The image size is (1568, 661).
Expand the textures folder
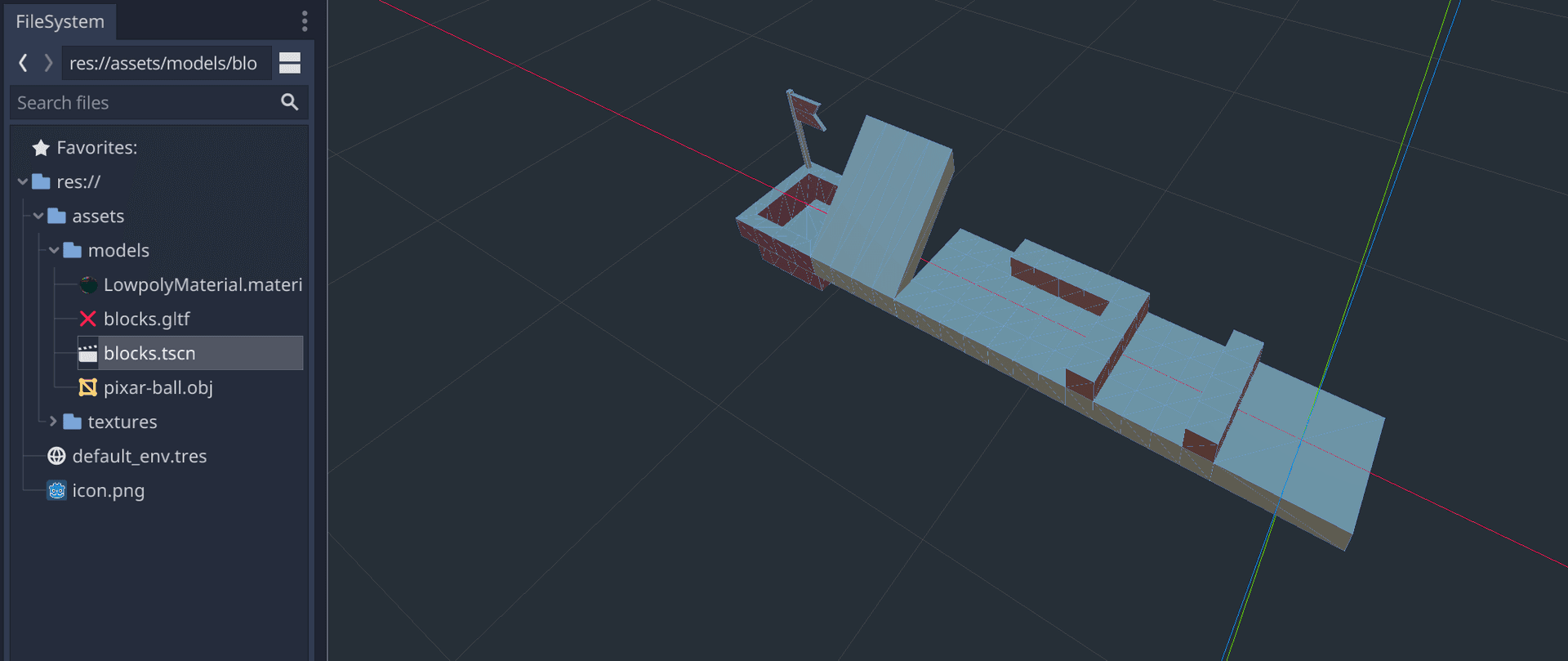pos(54,422)
